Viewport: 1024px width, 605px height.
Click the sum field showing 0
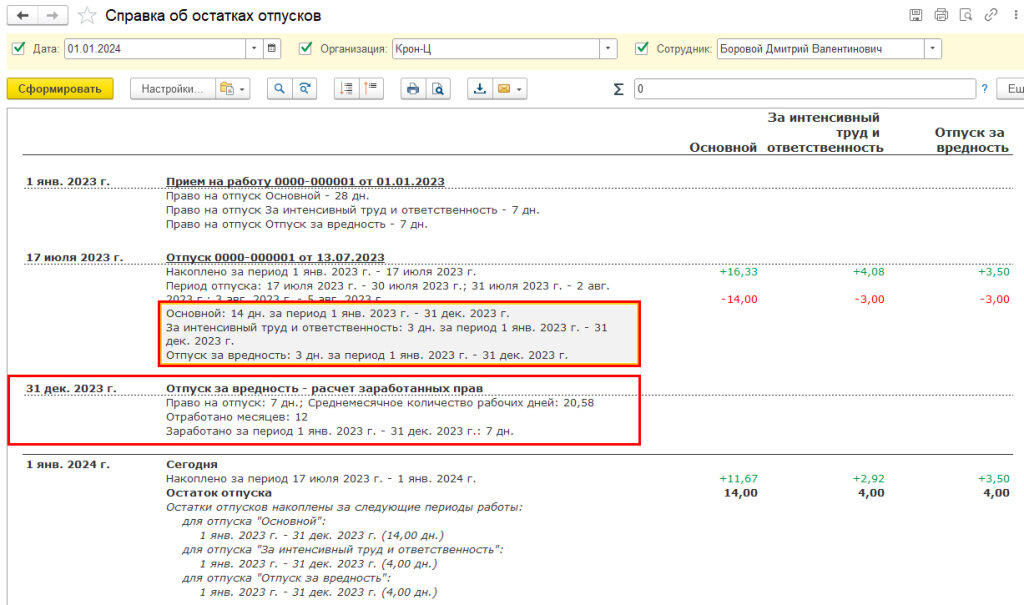click(805, 89)
